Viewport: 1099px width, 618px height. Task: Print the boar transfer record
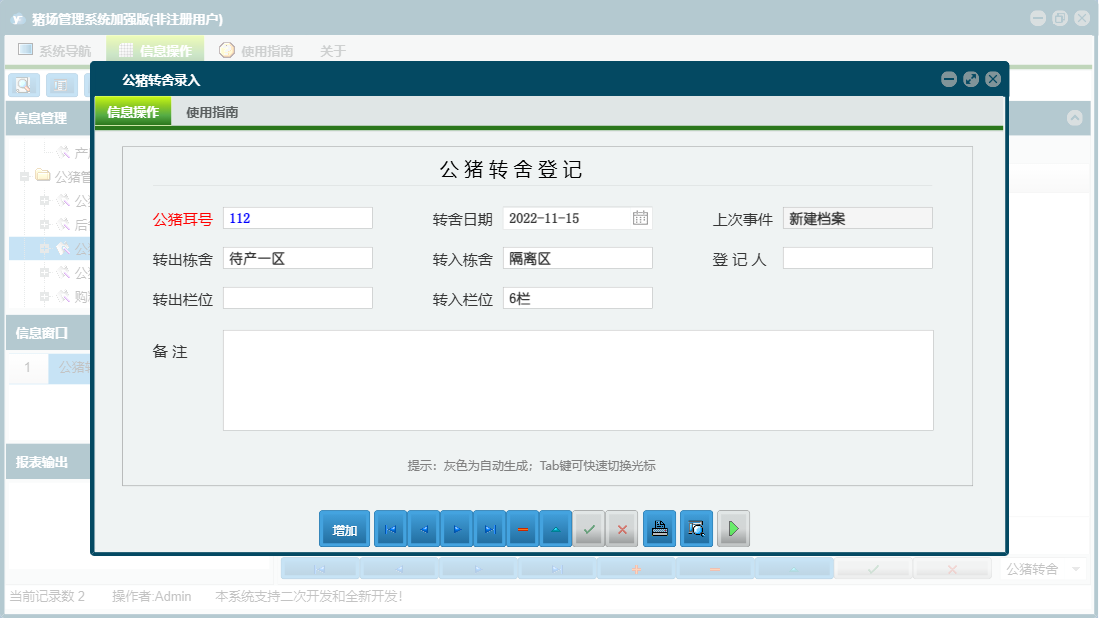[x=659, y=528]
